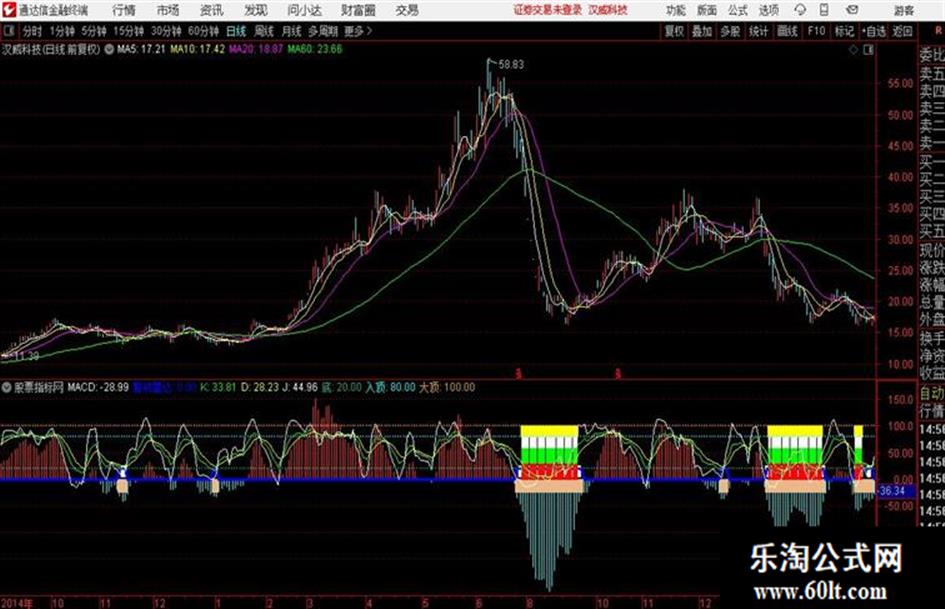This screenshot has width=945, height=609.
Task: Click the 11.39 low price label
Action: [26, 356]
